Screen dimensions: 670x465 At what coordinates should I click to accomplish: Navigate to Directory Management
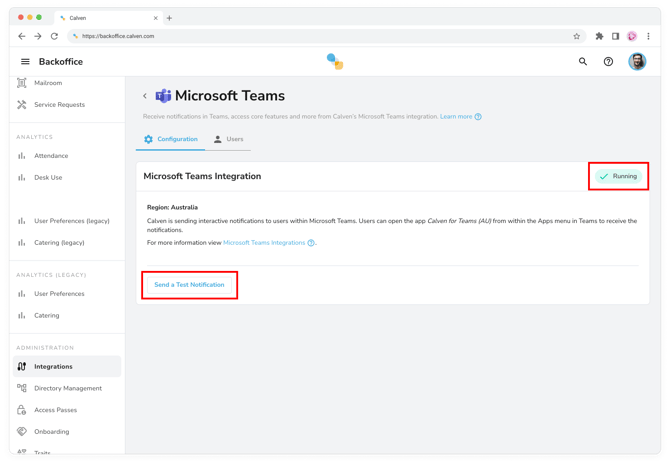67,388
